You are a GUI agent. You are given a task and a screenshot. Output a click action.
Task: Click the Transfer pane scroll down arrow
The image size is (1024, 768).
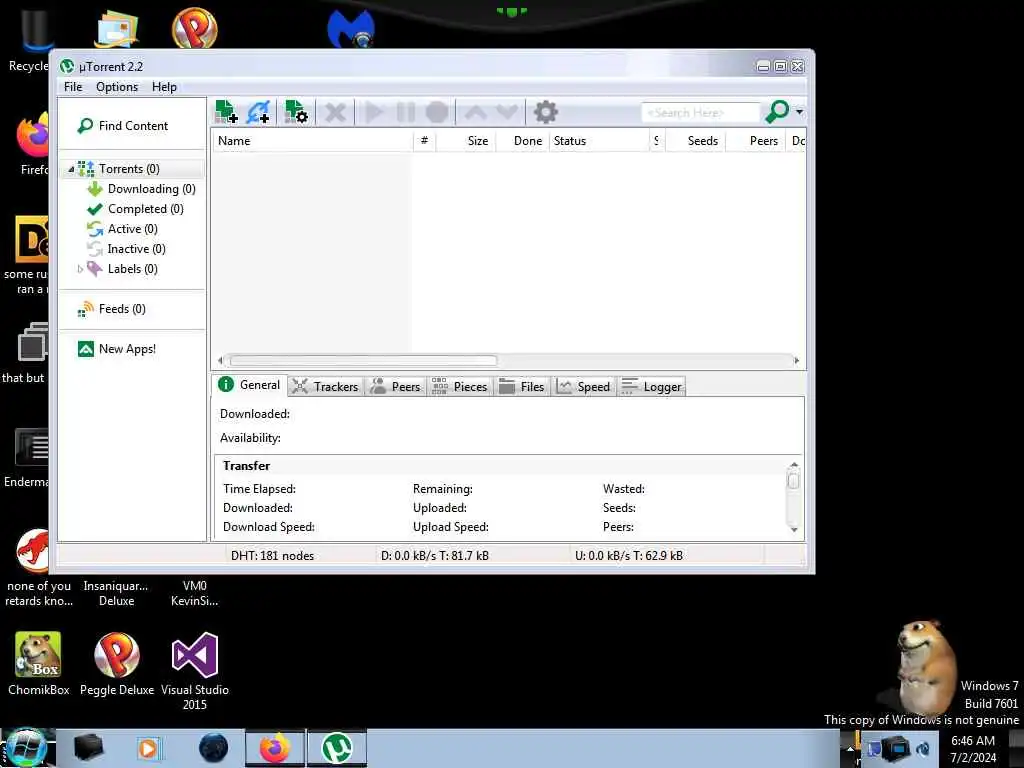794,530
